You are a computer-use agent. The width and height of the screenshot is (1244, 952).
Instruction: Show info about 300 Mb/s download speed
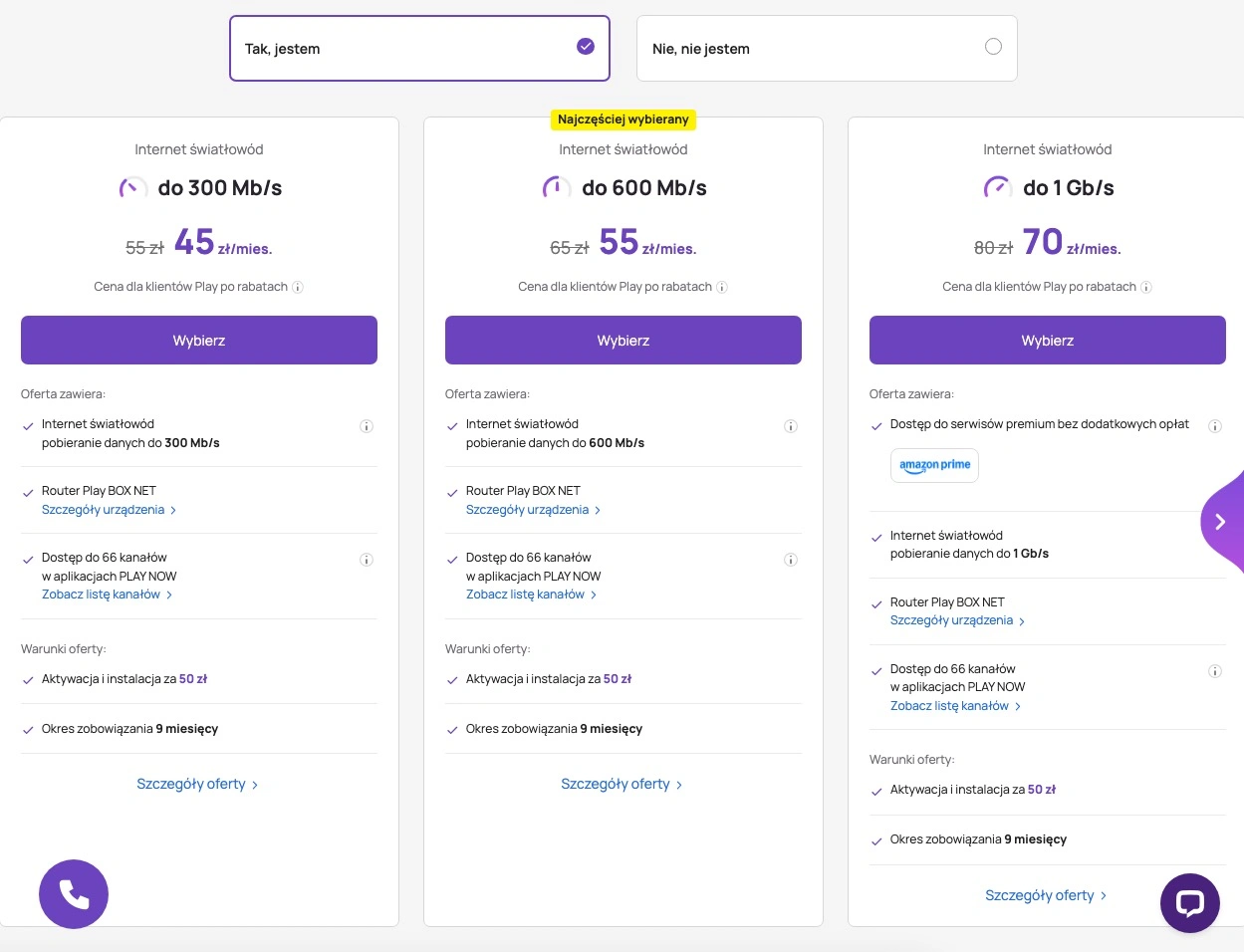[367, 426]
